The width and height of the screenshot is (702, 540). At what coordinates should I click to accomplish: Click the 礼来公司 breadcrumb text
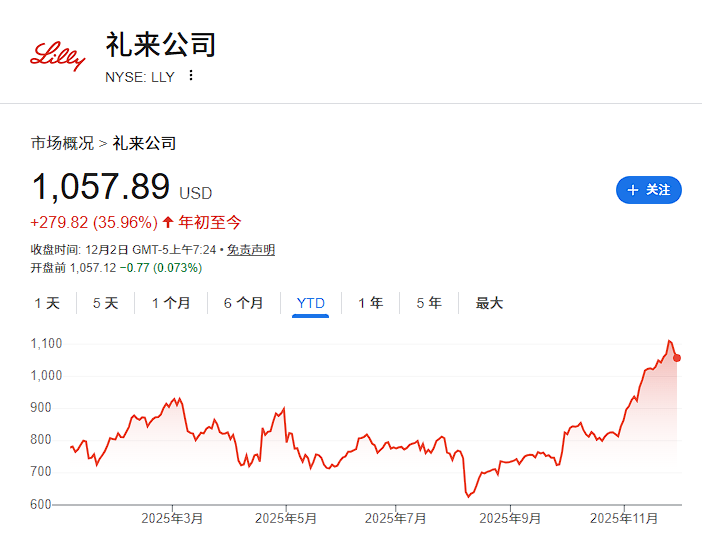tap(144, 143)
